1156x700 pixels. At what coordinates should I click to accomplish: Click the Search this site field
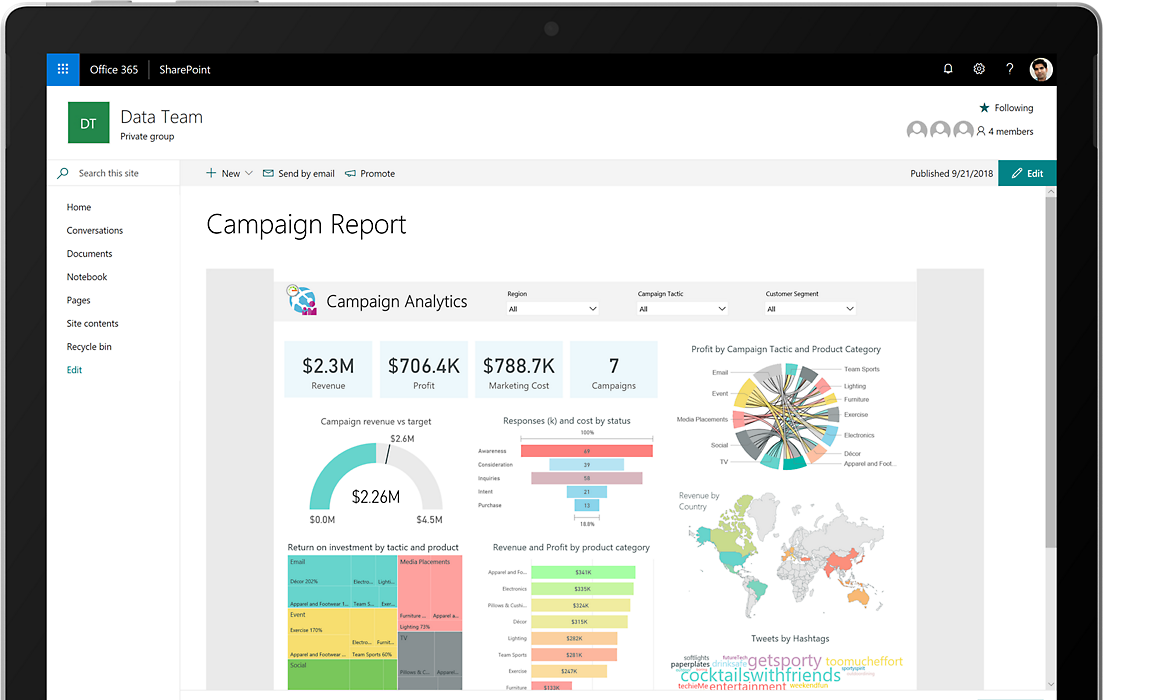click(120, 173)
